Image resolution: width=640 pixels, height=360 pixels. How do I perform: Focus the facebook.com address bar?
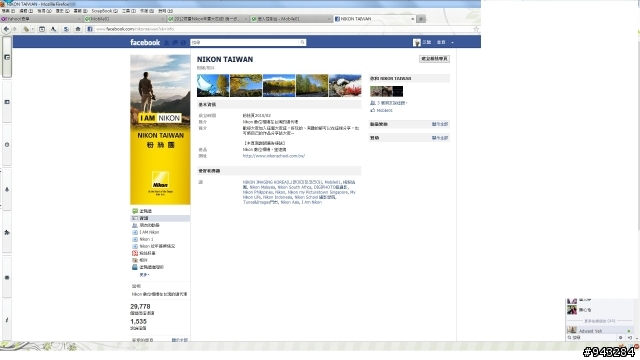(x=282, y=29)
